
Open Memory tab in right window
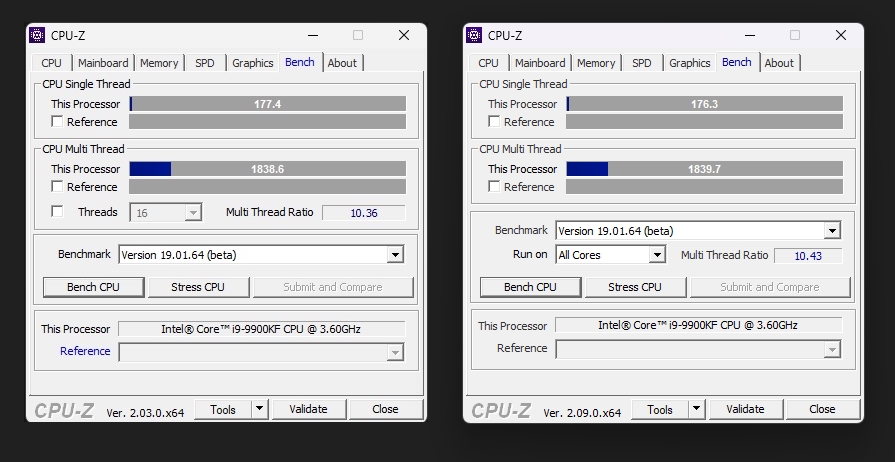tap(596, 63)
